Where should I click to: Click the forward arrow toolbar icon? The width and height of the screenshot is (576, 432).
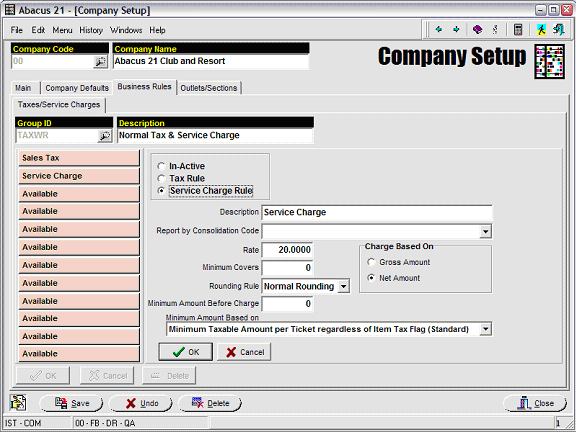pyautogui.click(x=456, y=29)
